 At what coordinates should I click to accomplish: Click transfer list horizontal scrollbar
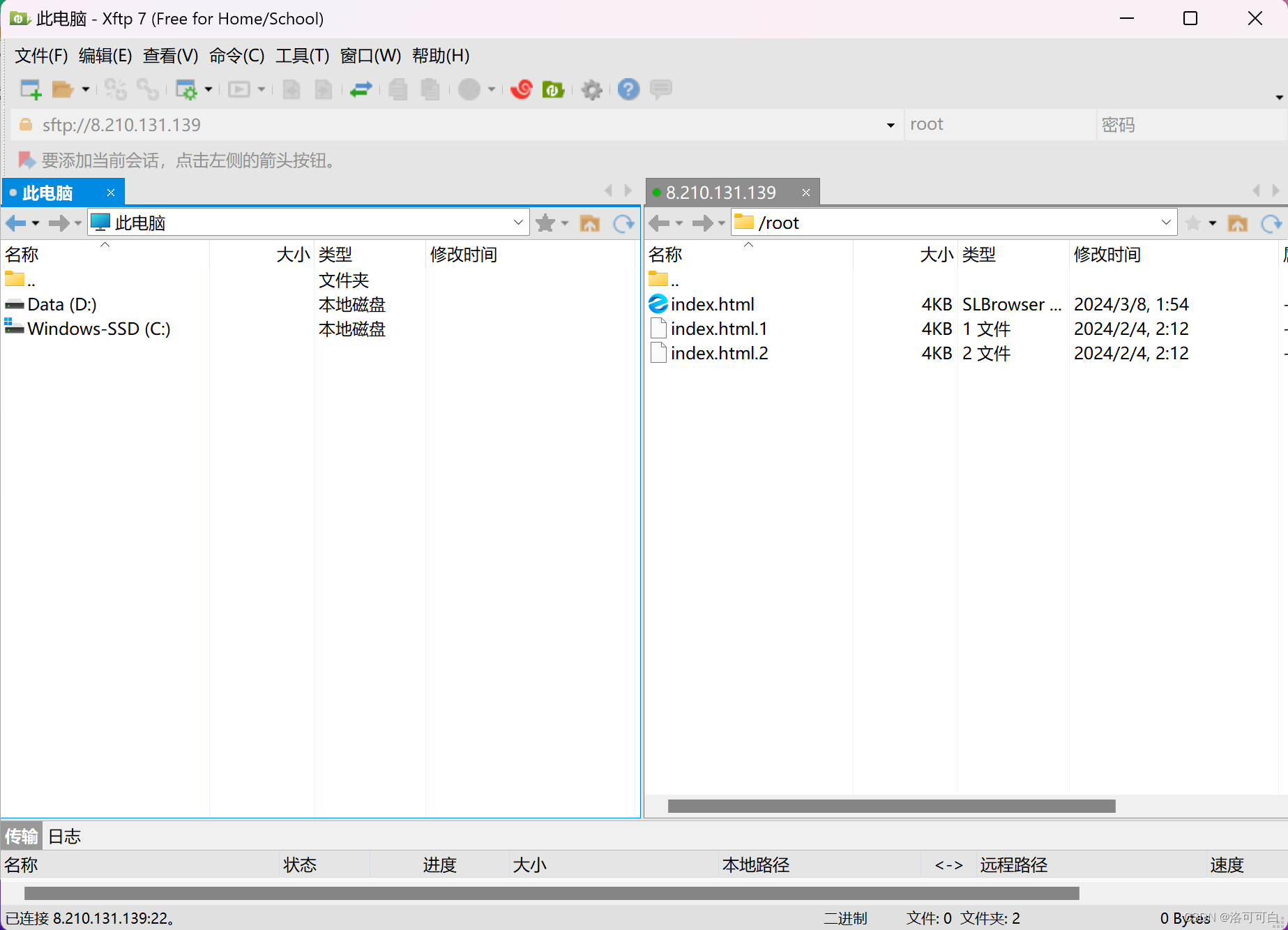[552, 894]
